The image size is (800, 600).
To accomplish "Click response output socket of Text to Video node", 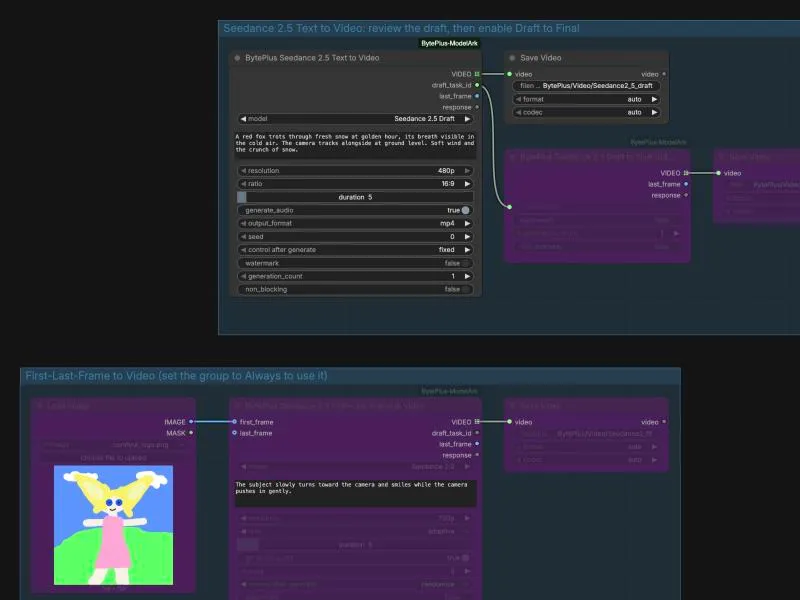I will (477, 107).
